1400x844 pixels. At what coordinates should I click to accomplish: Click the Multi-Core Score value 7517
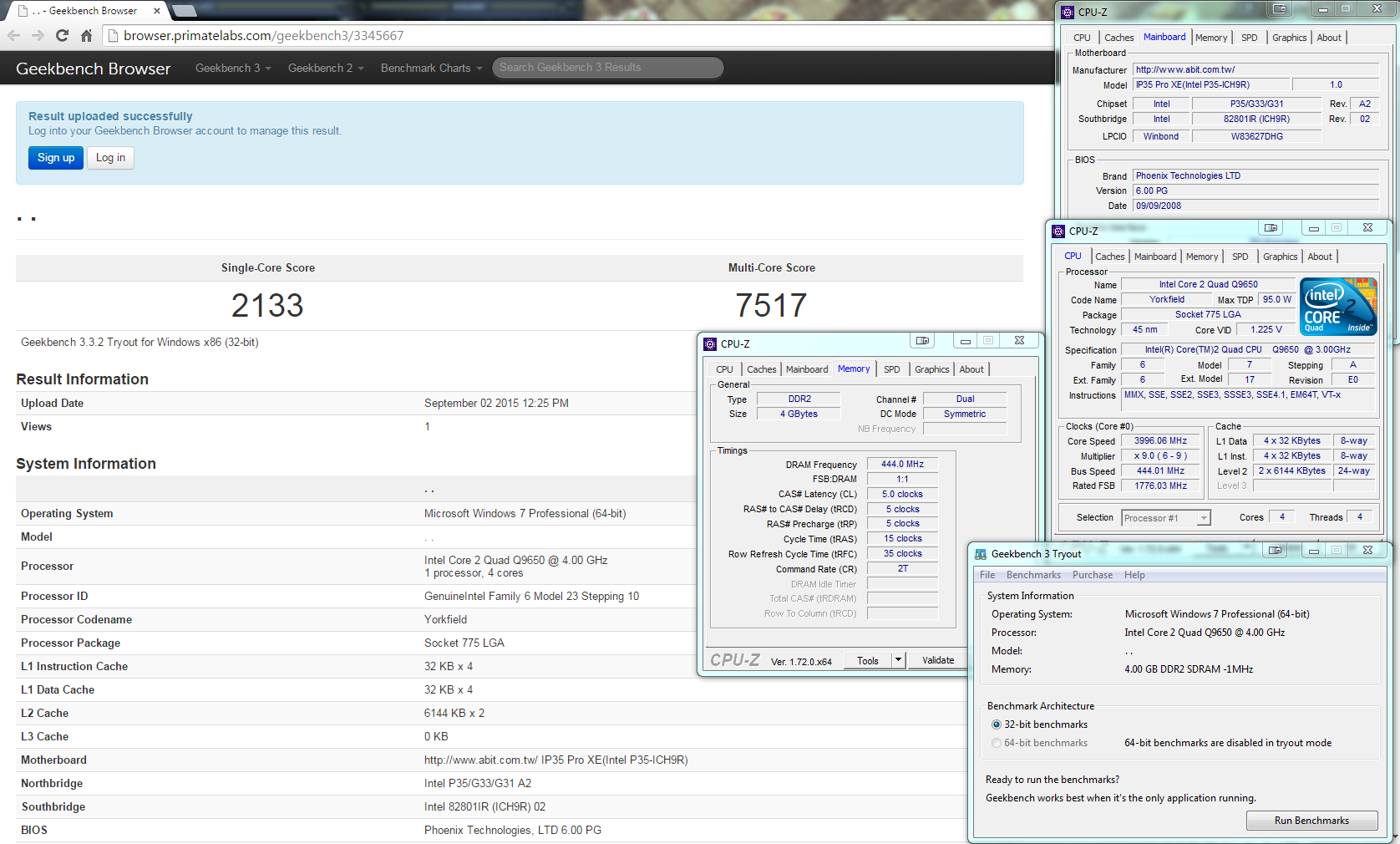coord(771,305)
